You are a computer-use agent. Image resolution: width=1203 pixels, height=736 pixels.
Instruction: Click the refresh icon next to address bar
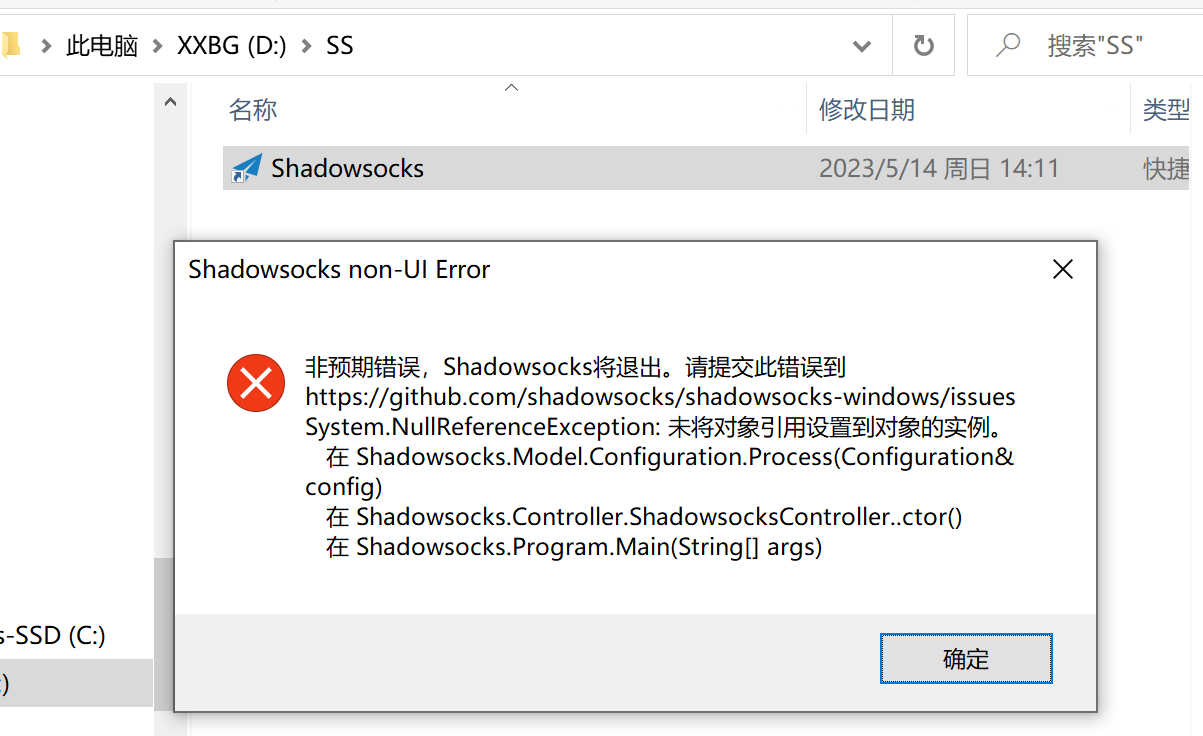tap(922, 45)
